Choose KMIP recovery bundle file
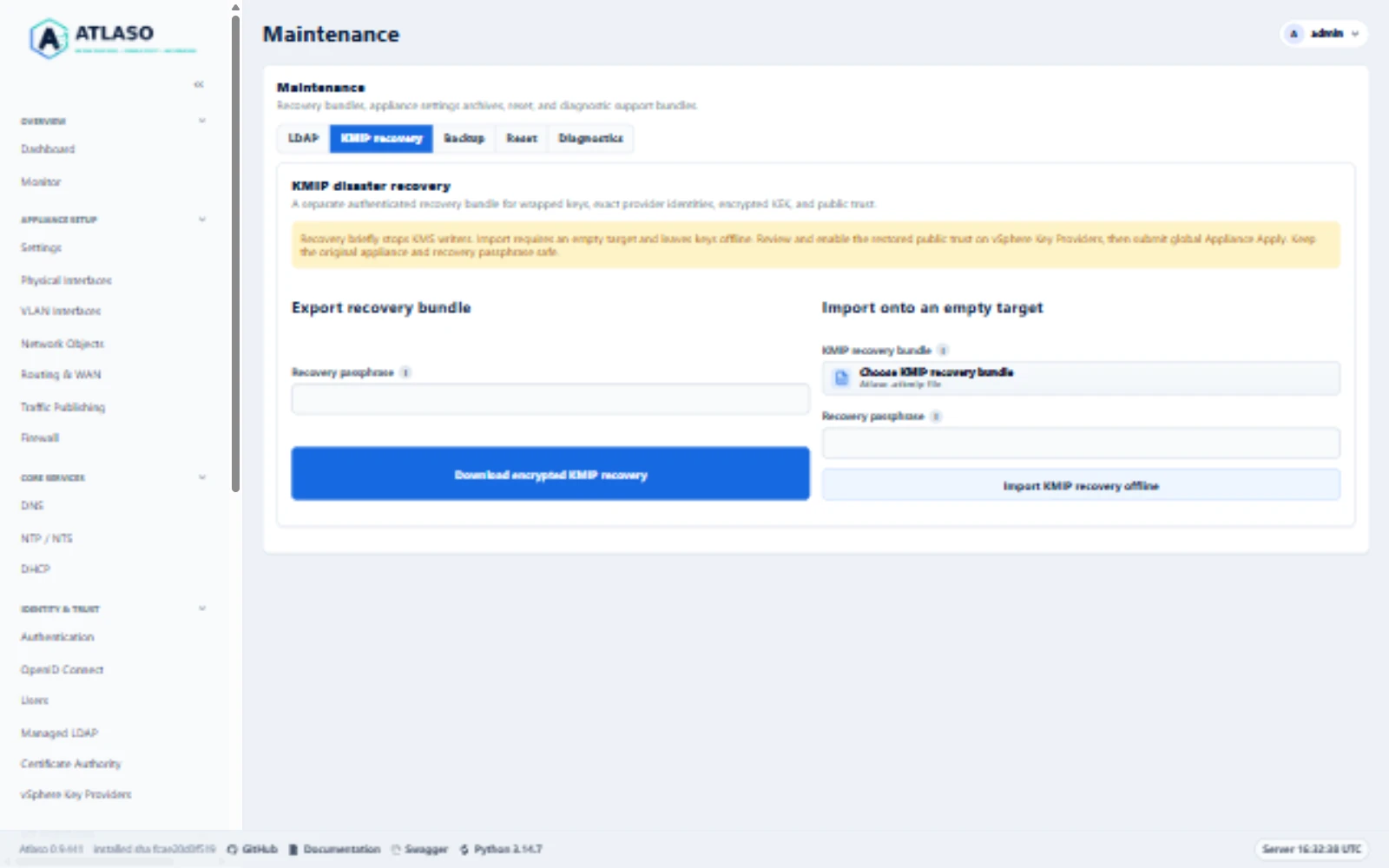The width and height of the screenshot is (1389, 868). 1081,378
